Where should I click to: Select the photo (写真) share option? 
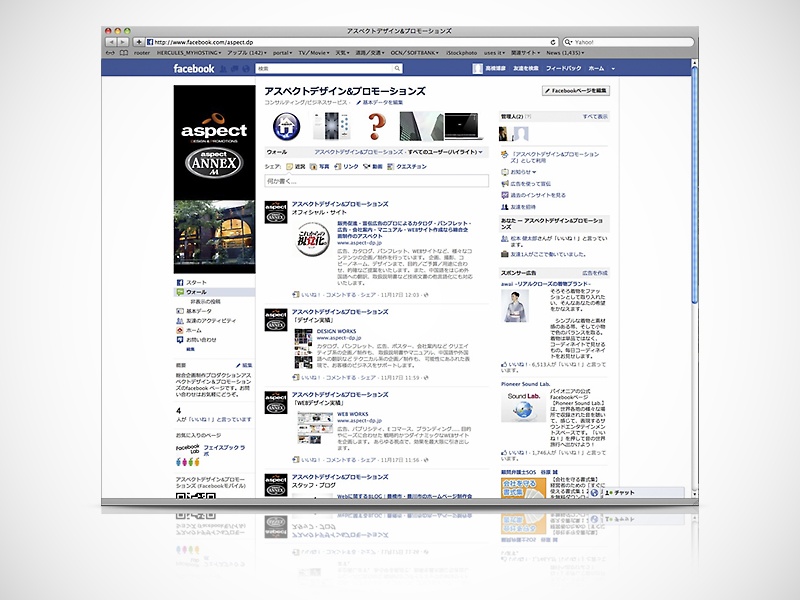tap(319, 166)
